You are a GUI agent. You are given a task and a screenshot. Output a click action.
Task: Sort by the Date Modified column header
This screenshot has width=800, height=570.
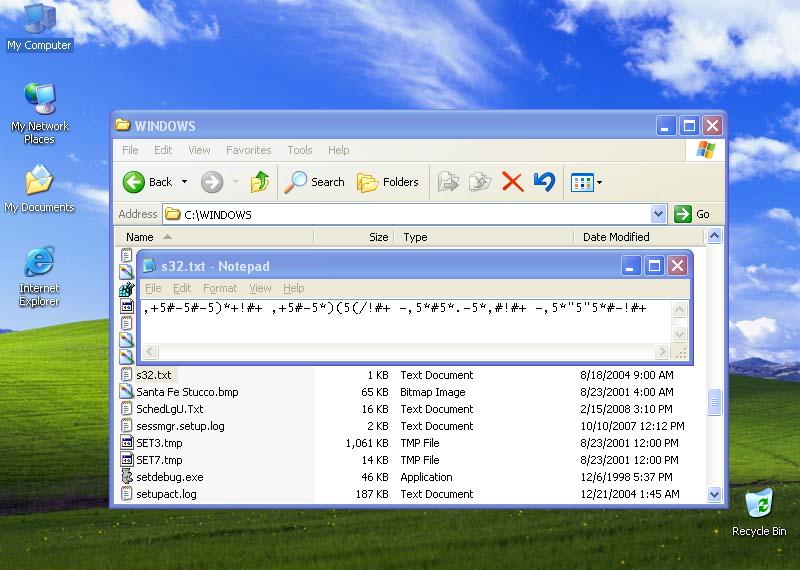click(639, 237)
